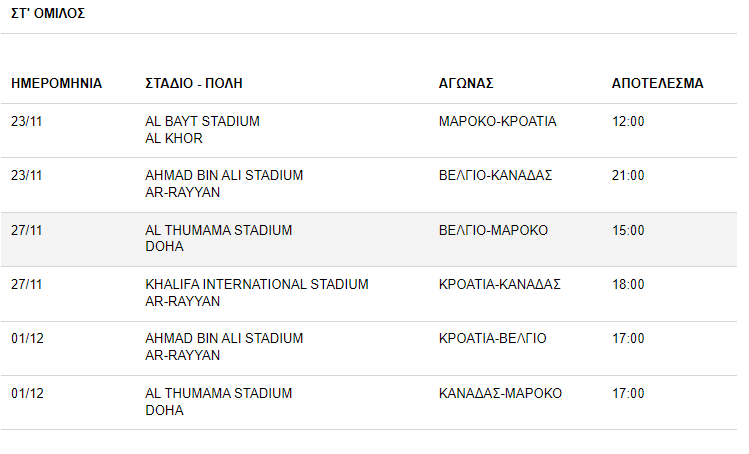This screenshot has height=454, width=749.
Task: Click the 18:00 kickoff time
Action: pos(628,284)
